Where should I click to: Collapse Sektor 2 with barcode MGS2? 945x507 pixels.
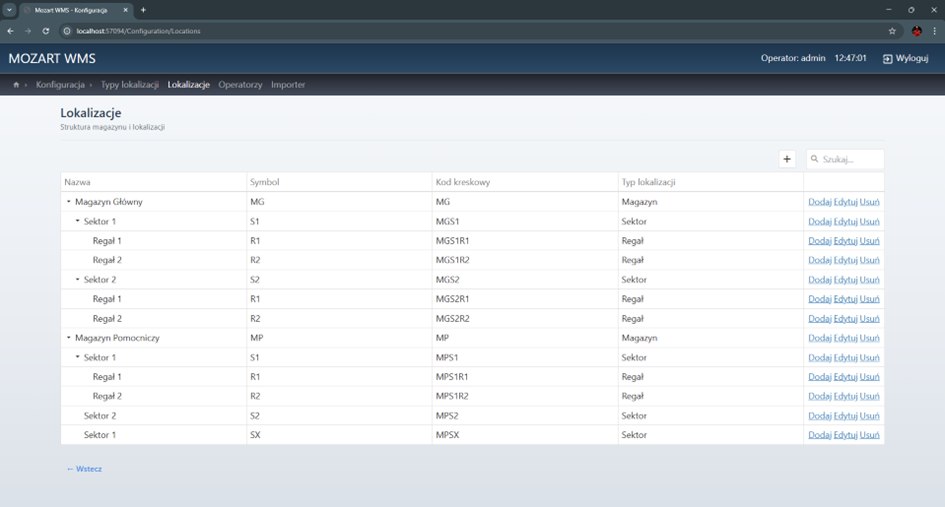click(78, 280)
